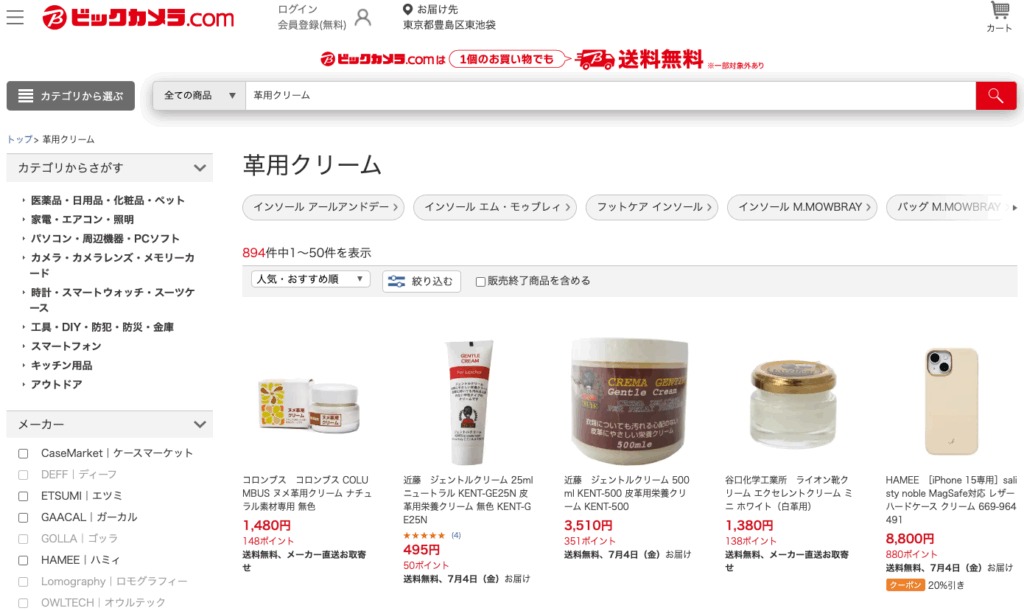
Task: Click the red search magnifier button
Action: click(995, 96)
